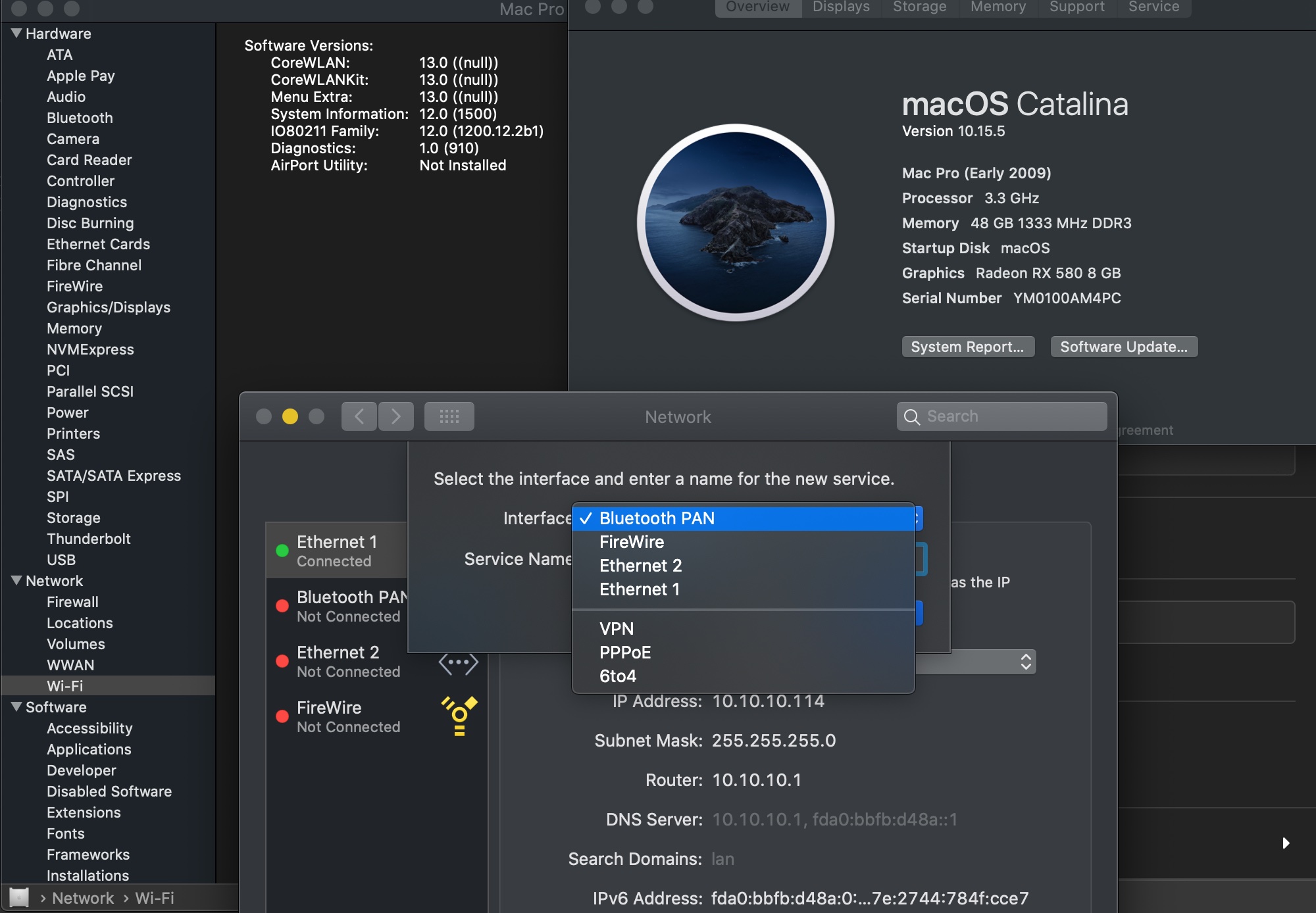Choose FireWire from the Interface menu
The height and width of the screenshot is (913, 1316).
(744, 542)
